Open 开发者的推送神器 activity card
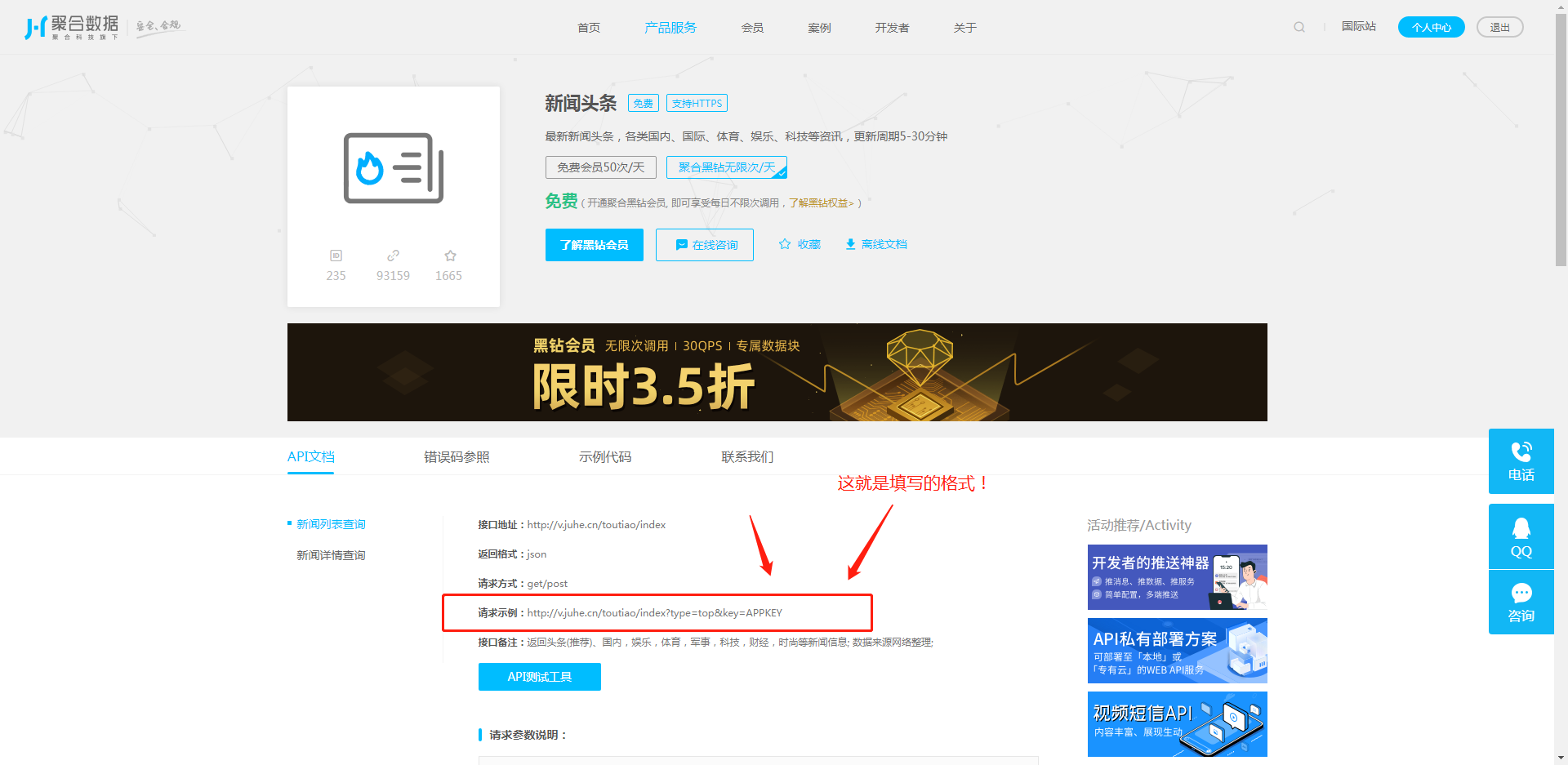 point(1178,577)
